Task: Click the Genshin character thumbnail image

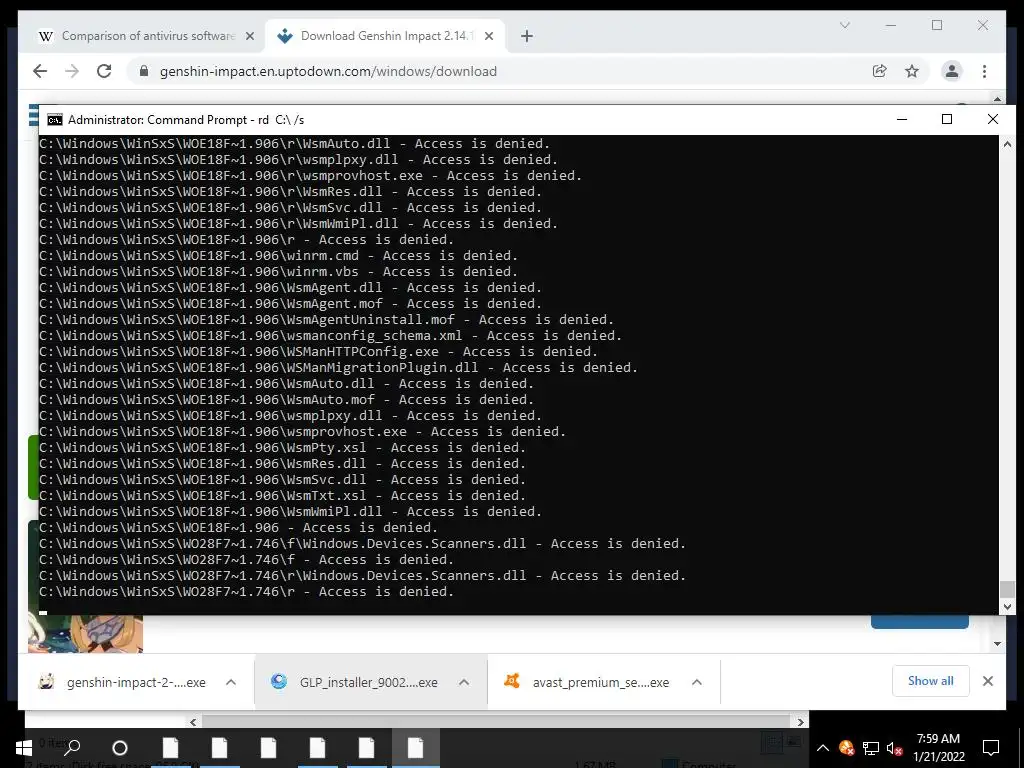Action: [86, 633]
